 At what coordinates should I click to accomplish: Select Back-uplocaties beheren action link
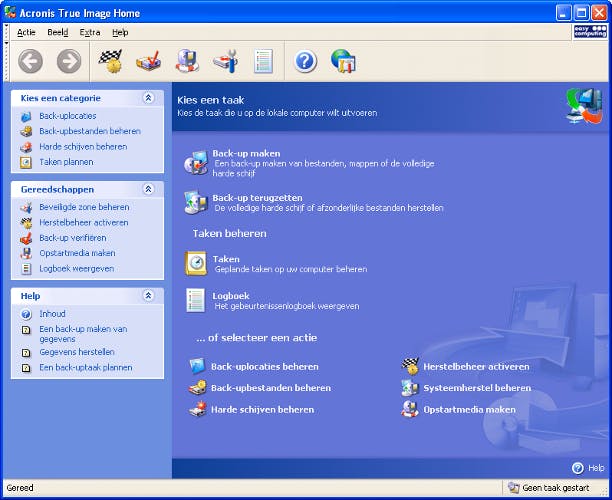265,367
